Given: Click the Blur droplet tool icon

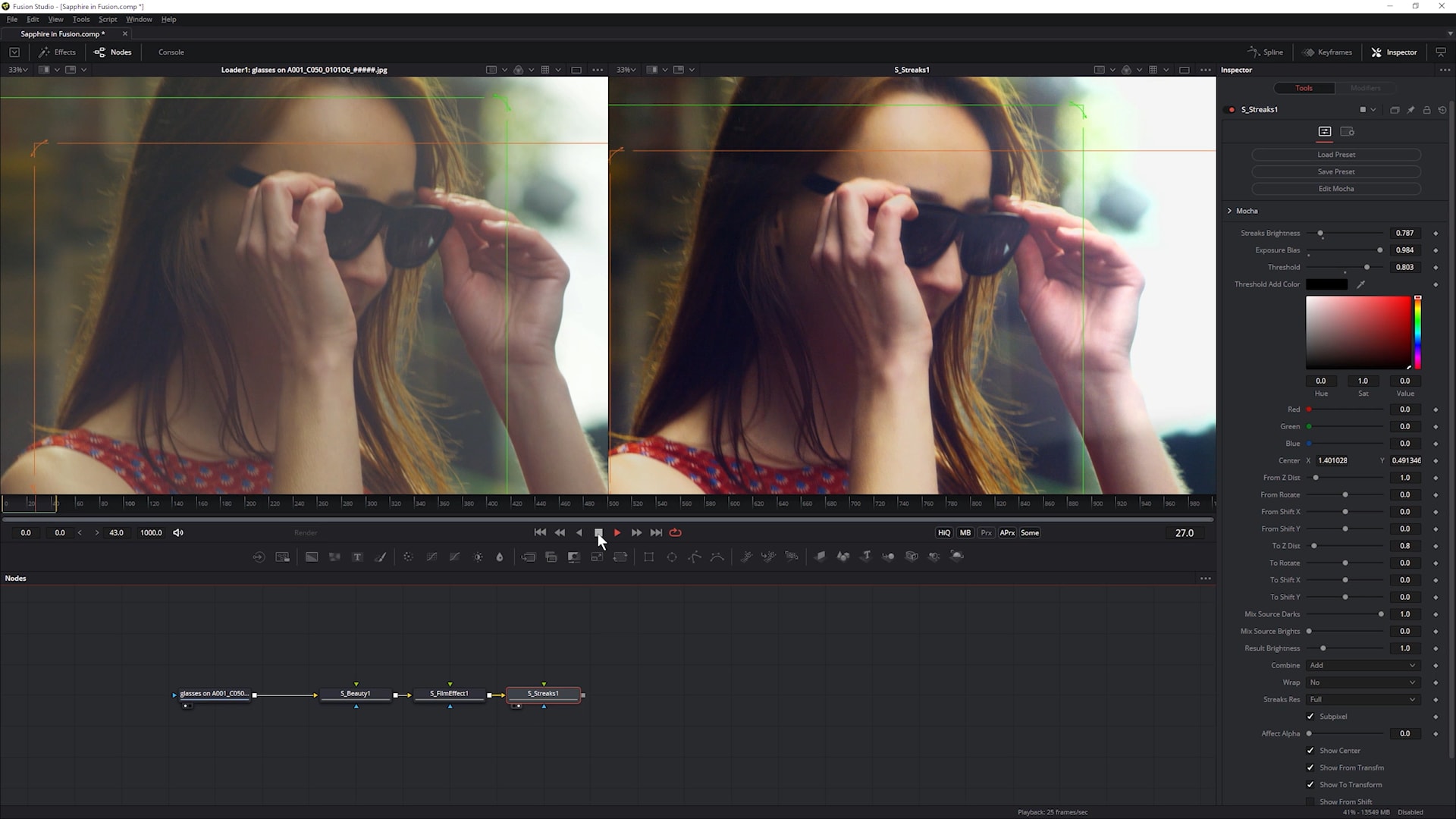Looking at the screenshot, I should click(500, 557).
